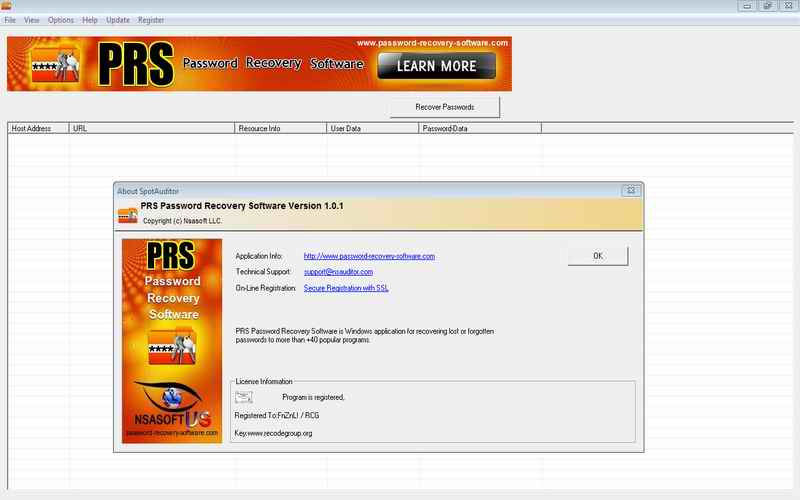The width and height of the screenshot is (800, 500).
Task: Click the app icon in the title bar
Action: click(x=6, y=6)
